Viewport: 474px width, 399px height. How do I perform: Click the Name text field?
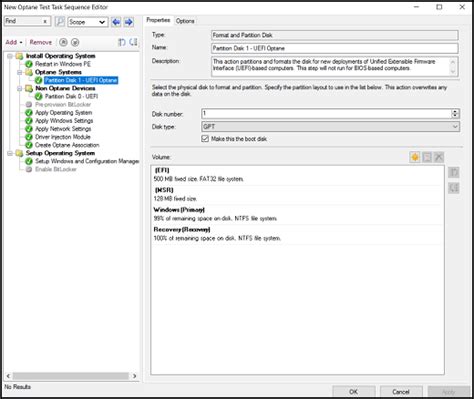coord(335,48)
